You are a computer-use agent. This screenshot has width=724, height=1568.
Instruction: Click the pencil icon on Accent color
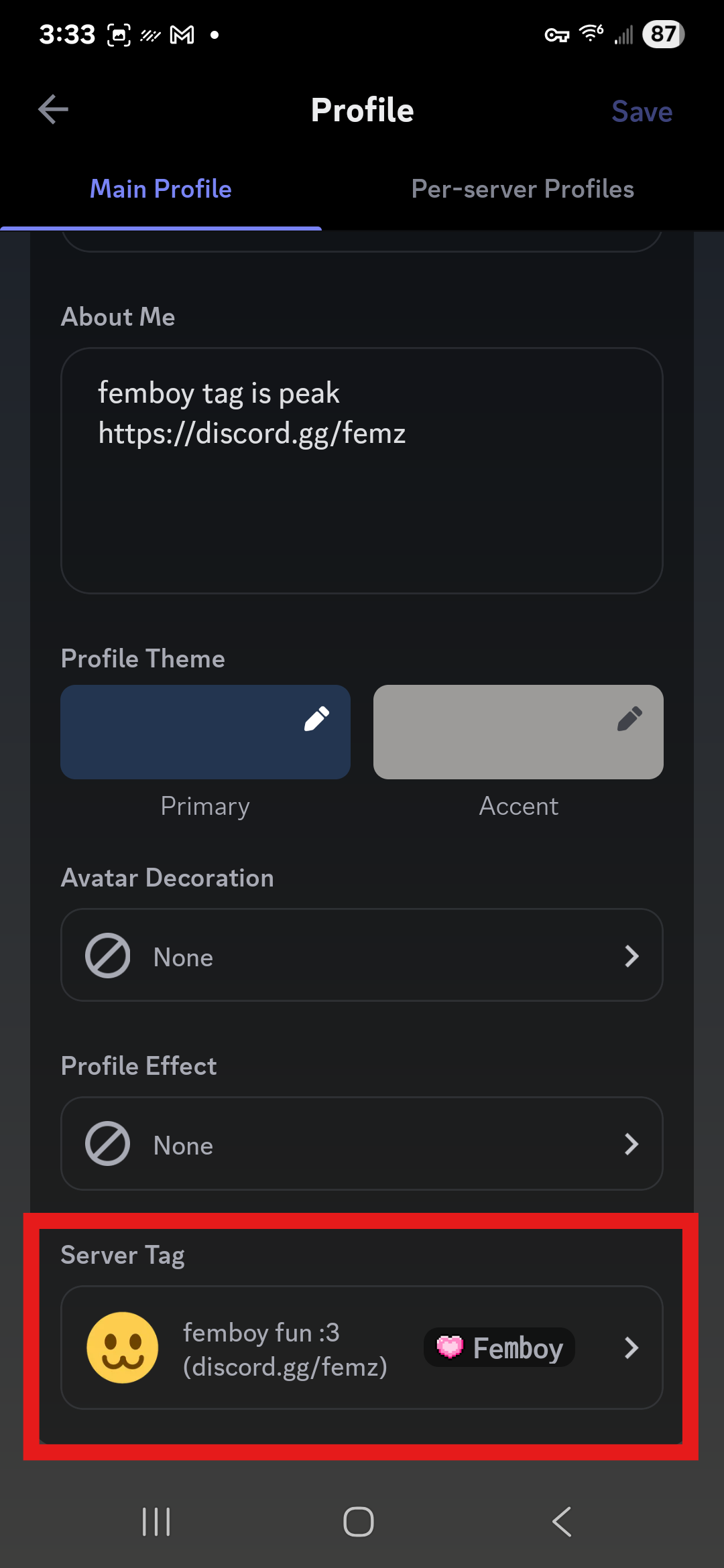(x=629, y=718)
